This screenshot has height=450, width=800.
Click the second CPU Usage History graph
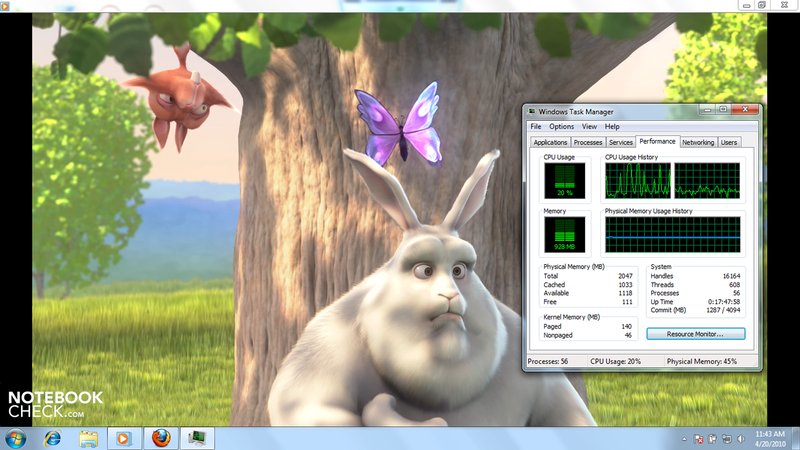click(x=707, y=181)
